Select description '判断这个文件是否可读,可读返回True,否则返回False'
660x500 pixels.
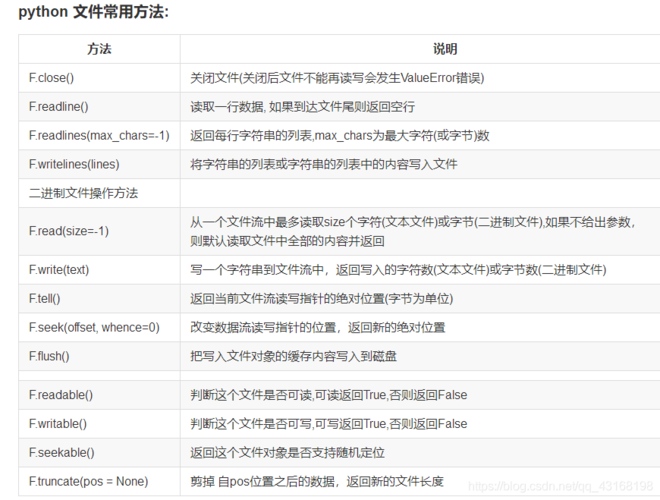(x=329, y=395)
